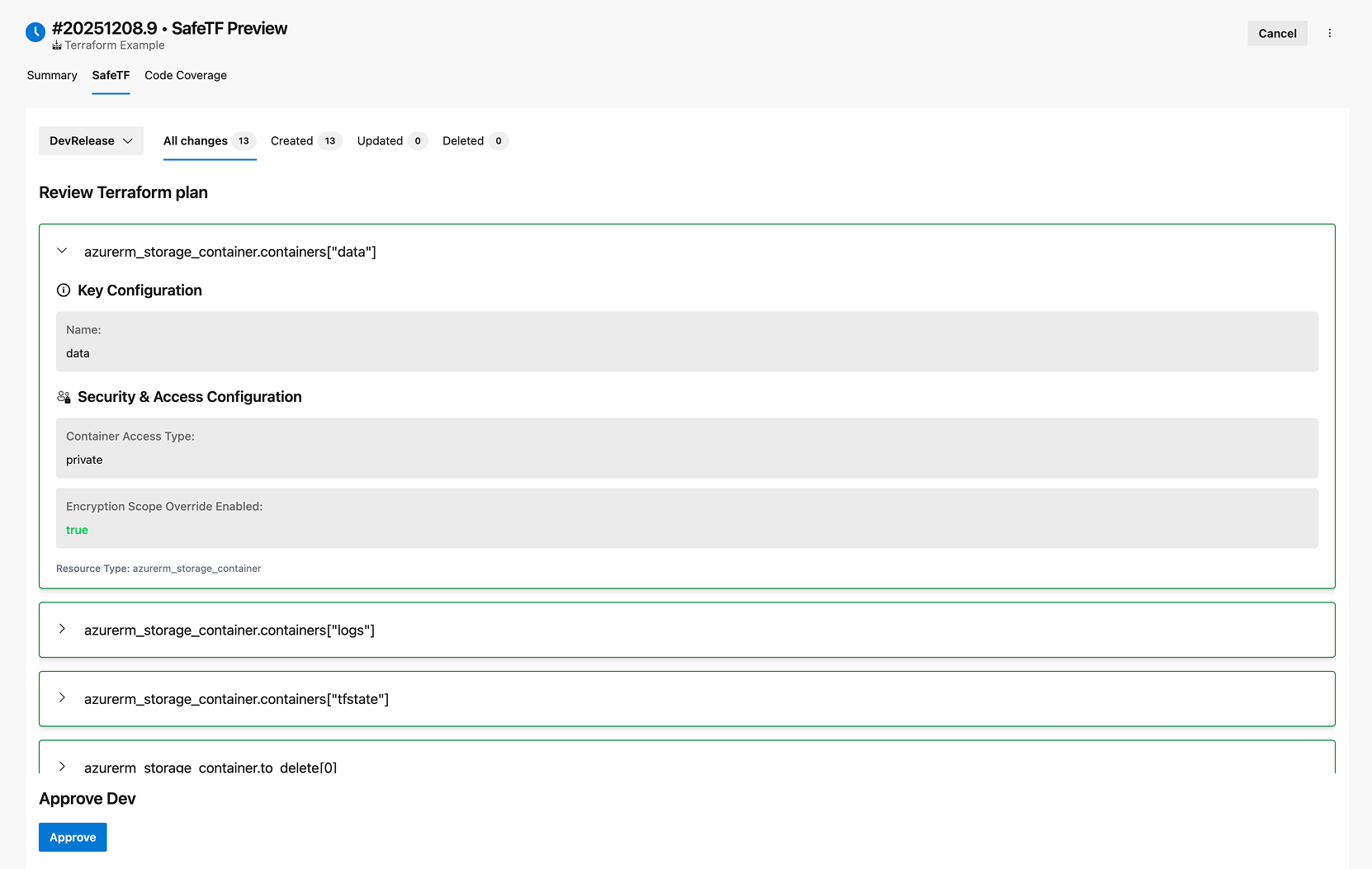Screen dimensions: 1372x869
Task: Click the Security & Access Configuration icon
Action: tap(64, 397)
